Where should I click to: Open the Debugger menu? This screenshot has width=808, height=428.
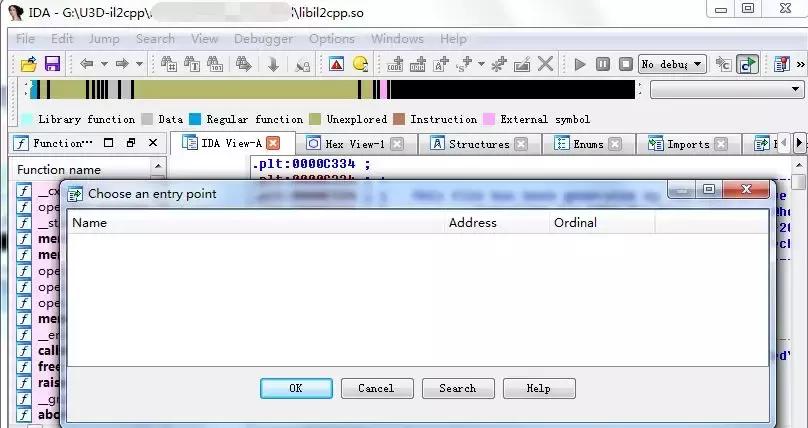[263, 39]
